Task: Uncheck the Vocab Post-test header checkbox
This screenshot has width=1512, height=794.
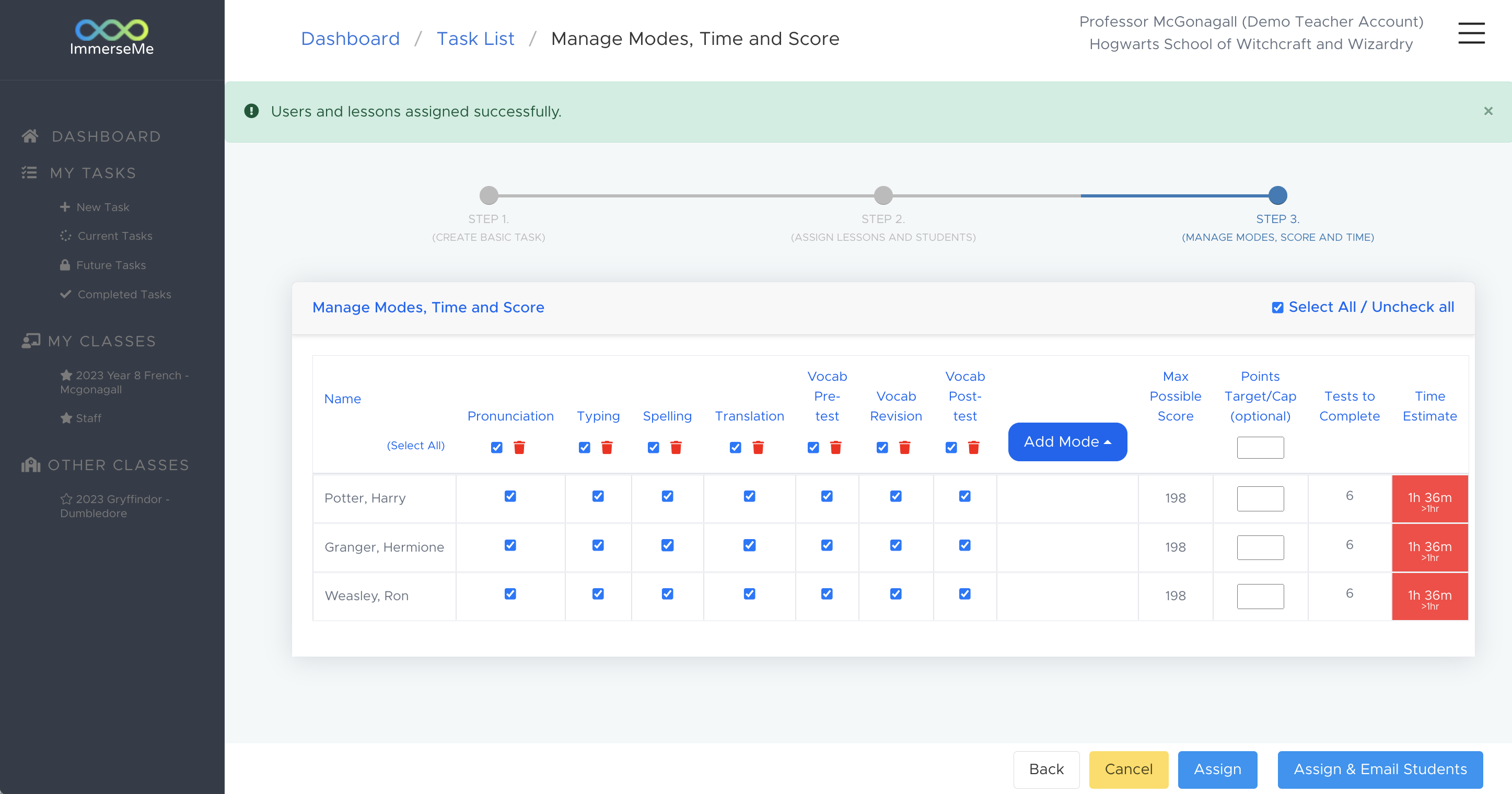Action: [951, 447]
